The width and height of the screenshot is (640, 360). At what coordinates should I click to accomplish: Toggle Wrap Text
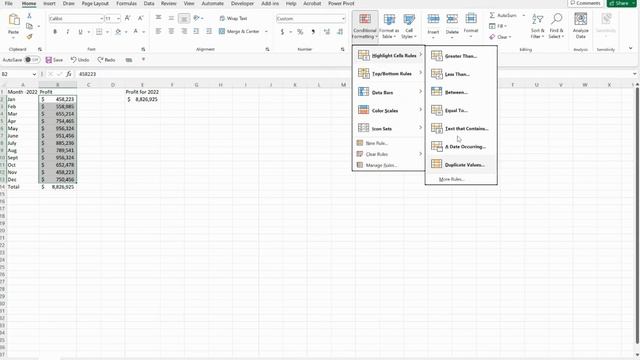point(233,18)
